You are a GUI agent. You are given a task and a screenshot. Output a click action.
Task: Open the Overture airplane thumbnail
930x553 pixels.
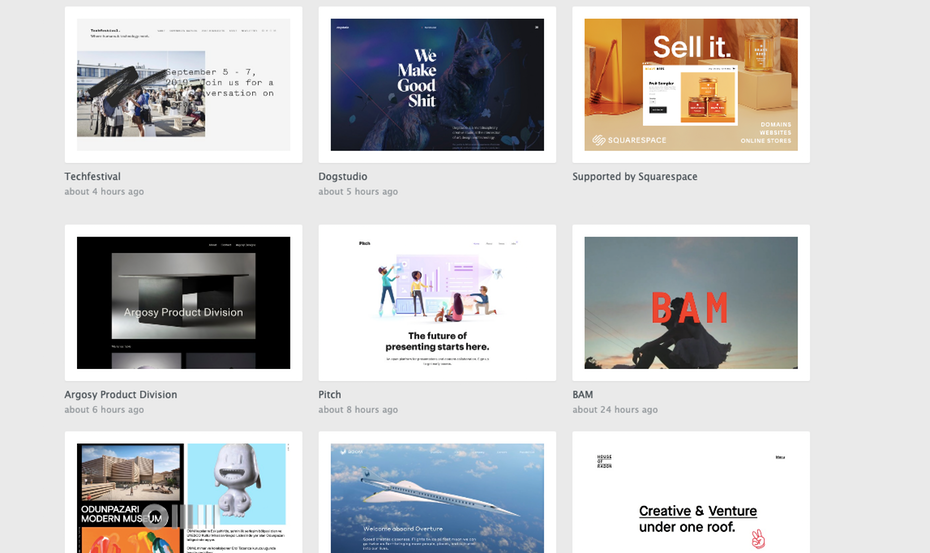click(x=437, y=492)
